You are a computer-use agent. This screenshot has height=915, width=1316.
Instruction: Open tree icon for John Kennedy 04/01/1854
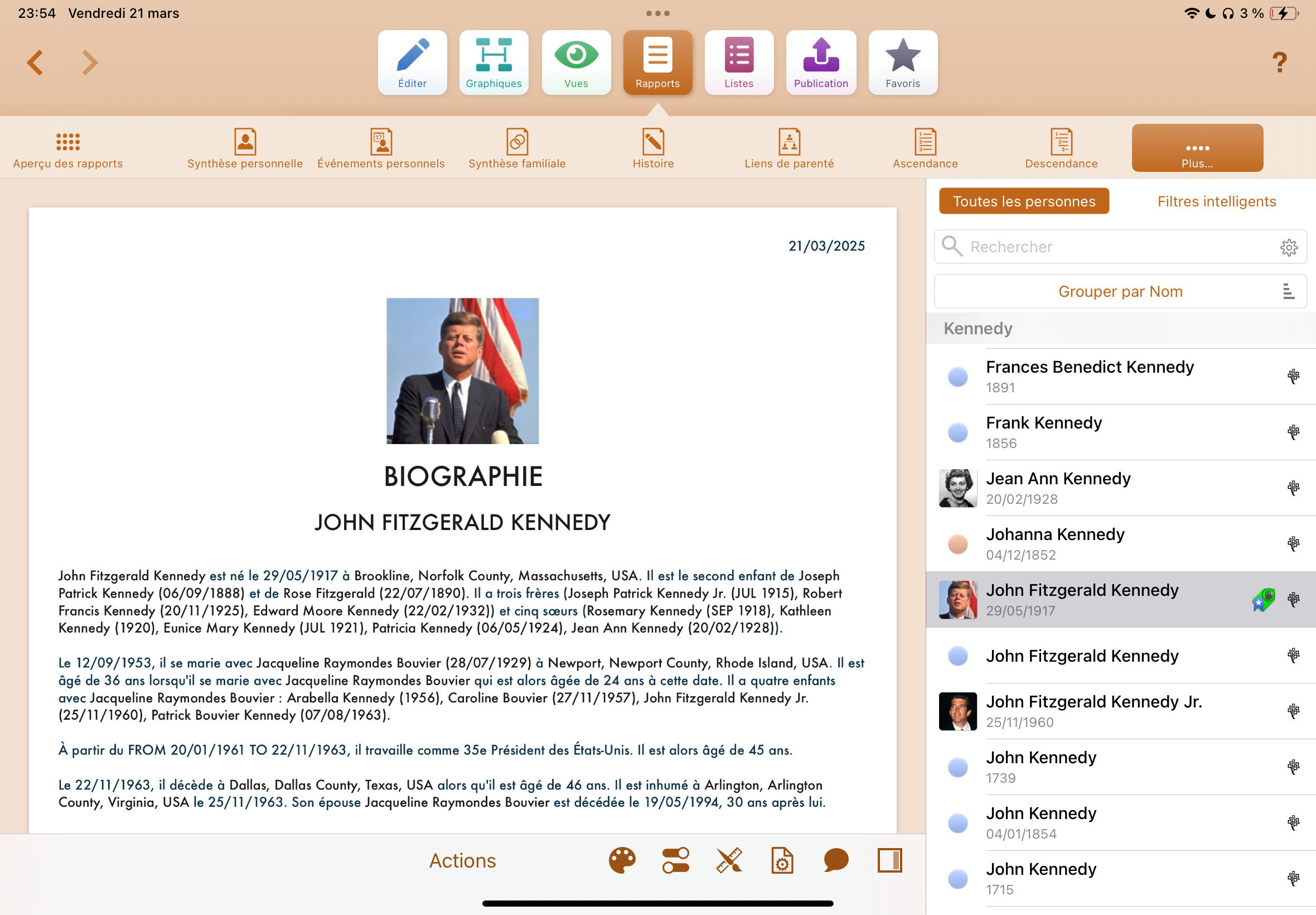[x=1293, y=822]
